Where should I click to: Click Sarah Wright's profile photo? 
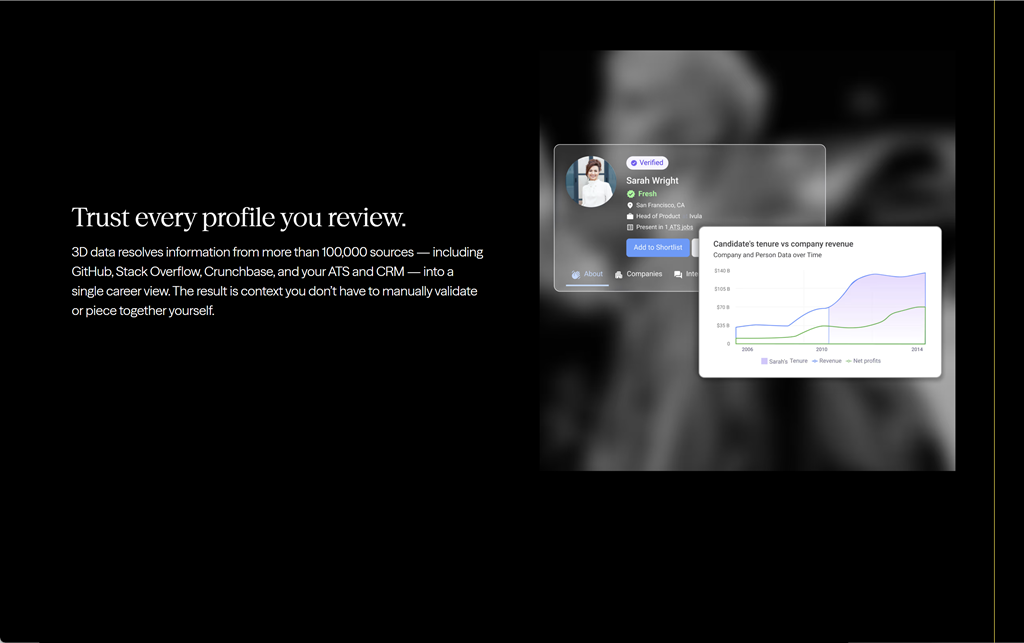[x=590, y=181]
